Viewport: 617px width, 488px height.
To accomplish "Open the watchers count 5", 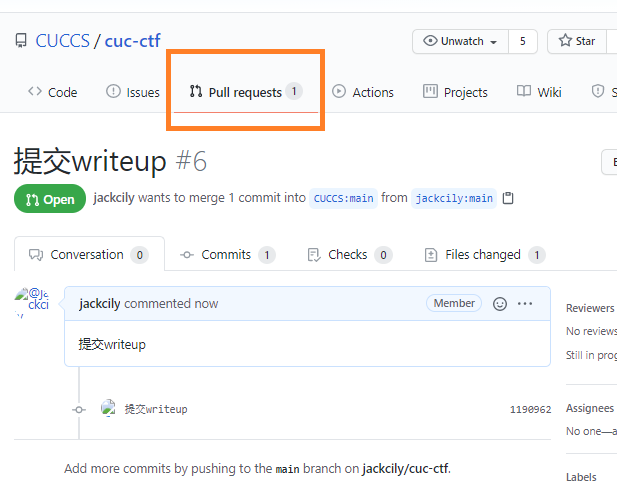I will (x=523, y=41).
